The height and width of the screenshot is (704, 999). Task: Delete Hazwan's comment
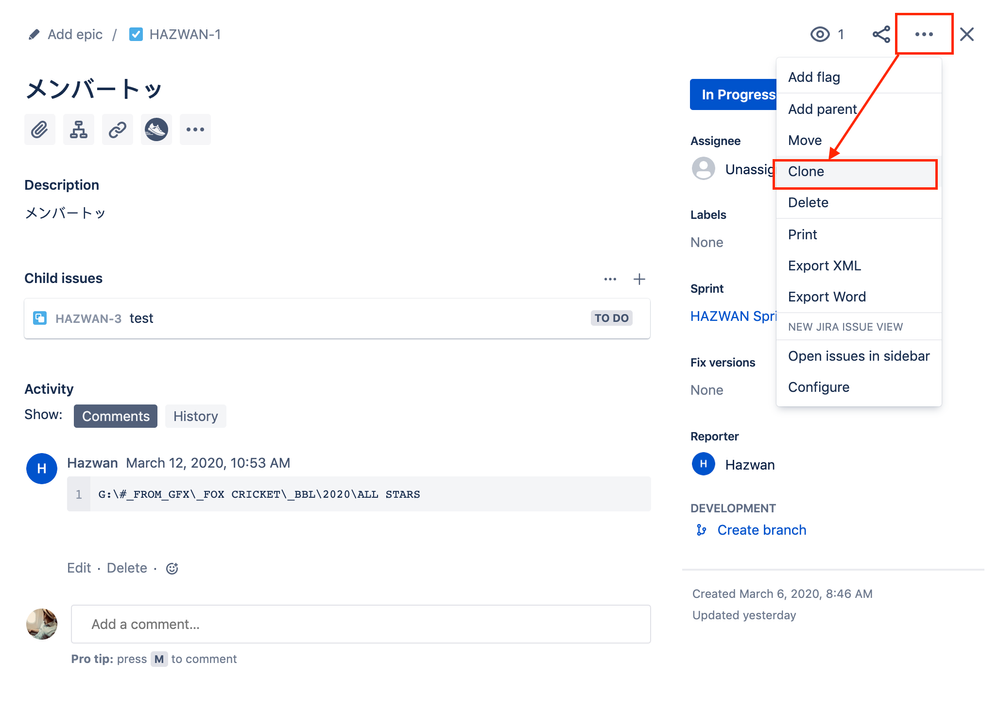click(x=127, y=568)
